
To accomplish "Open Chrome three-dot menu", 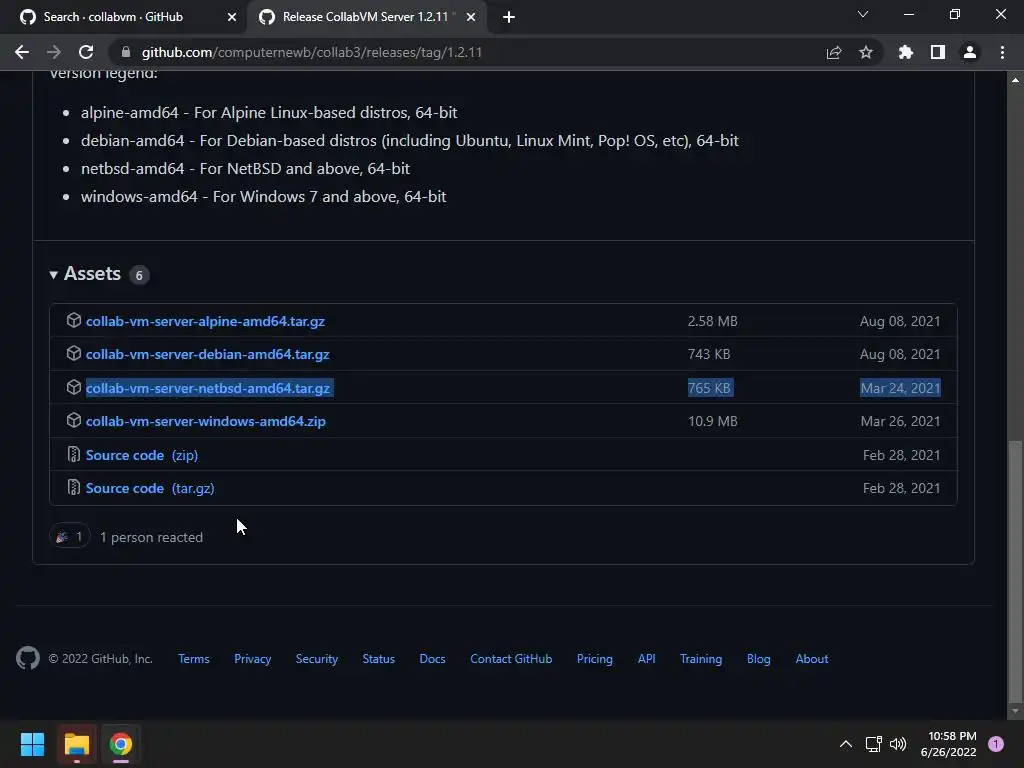I will tap(1002, 52).
